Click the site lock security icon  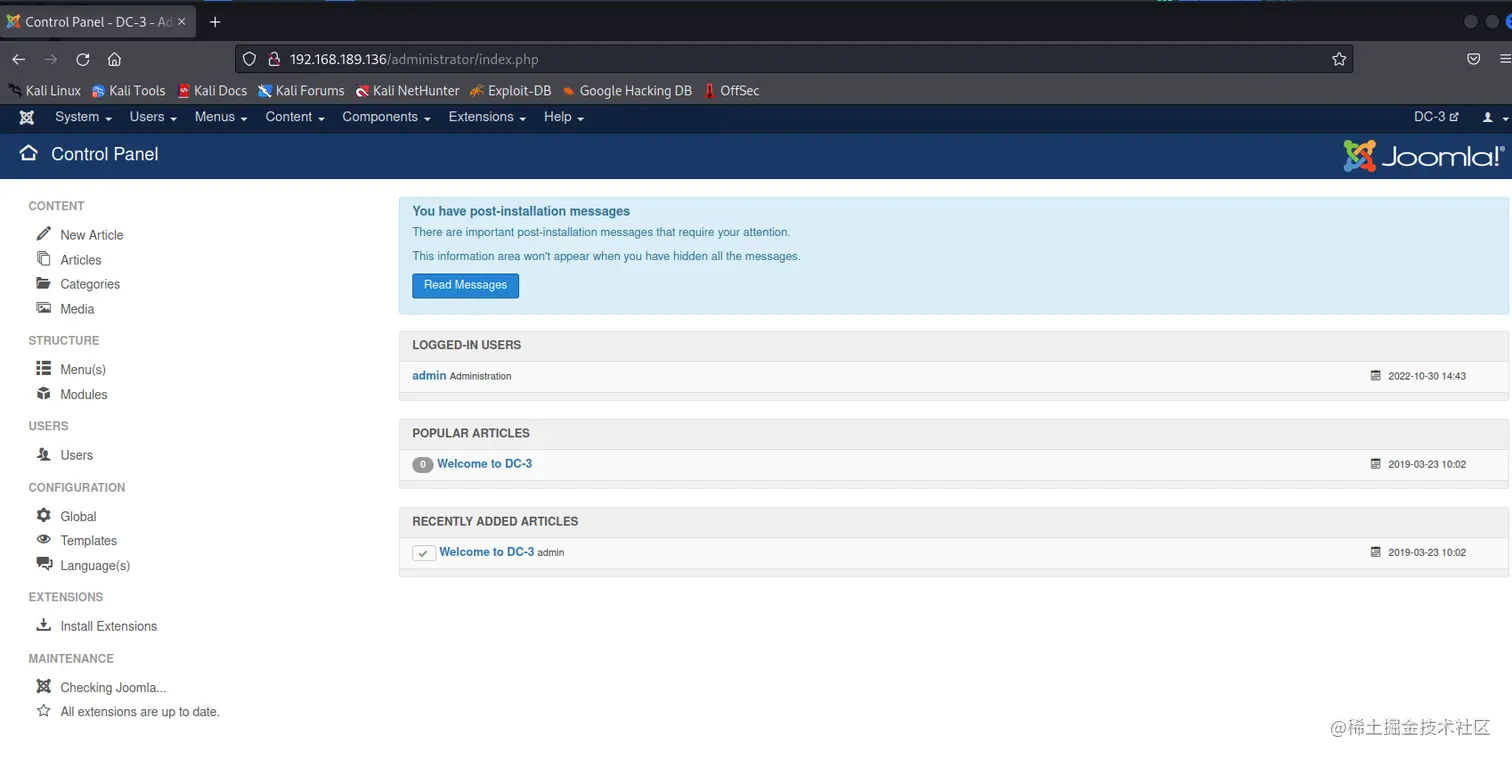point(273,59)
